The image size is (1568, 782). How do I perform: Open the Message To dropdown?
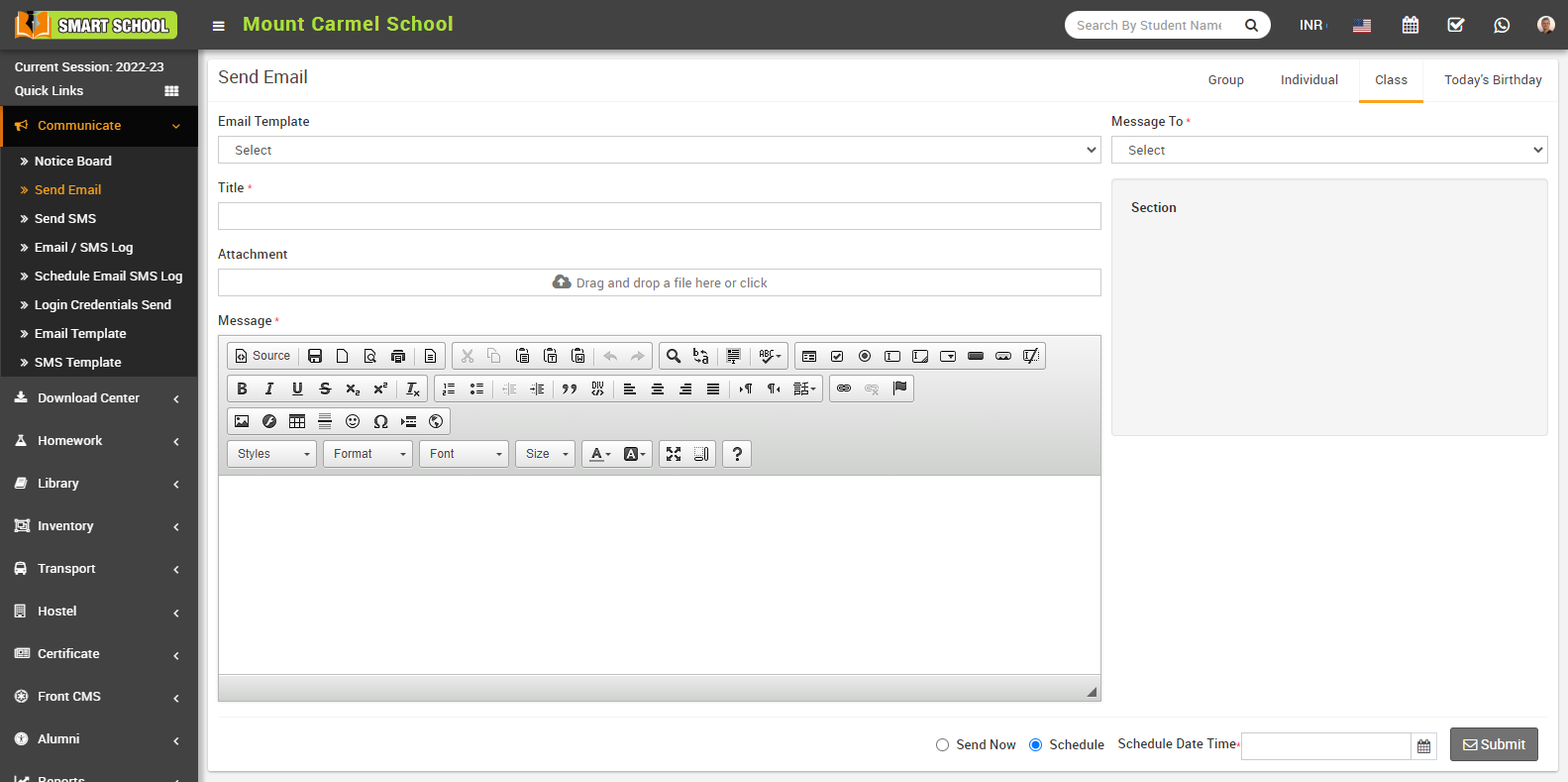tap(1328, 150)
